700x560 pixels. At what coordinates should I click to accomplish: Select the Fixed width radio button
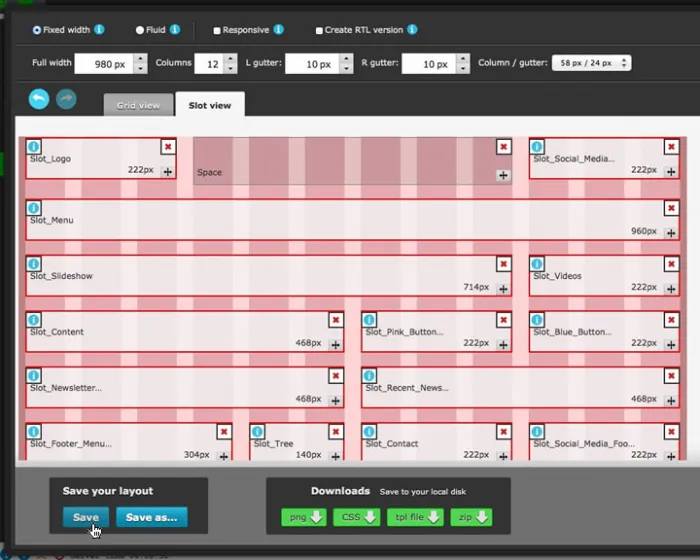[37, 30]
